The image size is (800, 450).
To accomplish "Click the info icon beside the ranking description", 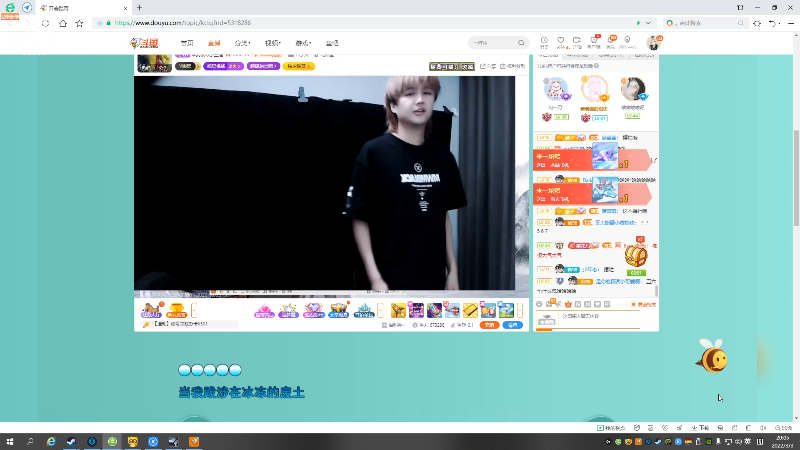I will click(x=596, y=66).
